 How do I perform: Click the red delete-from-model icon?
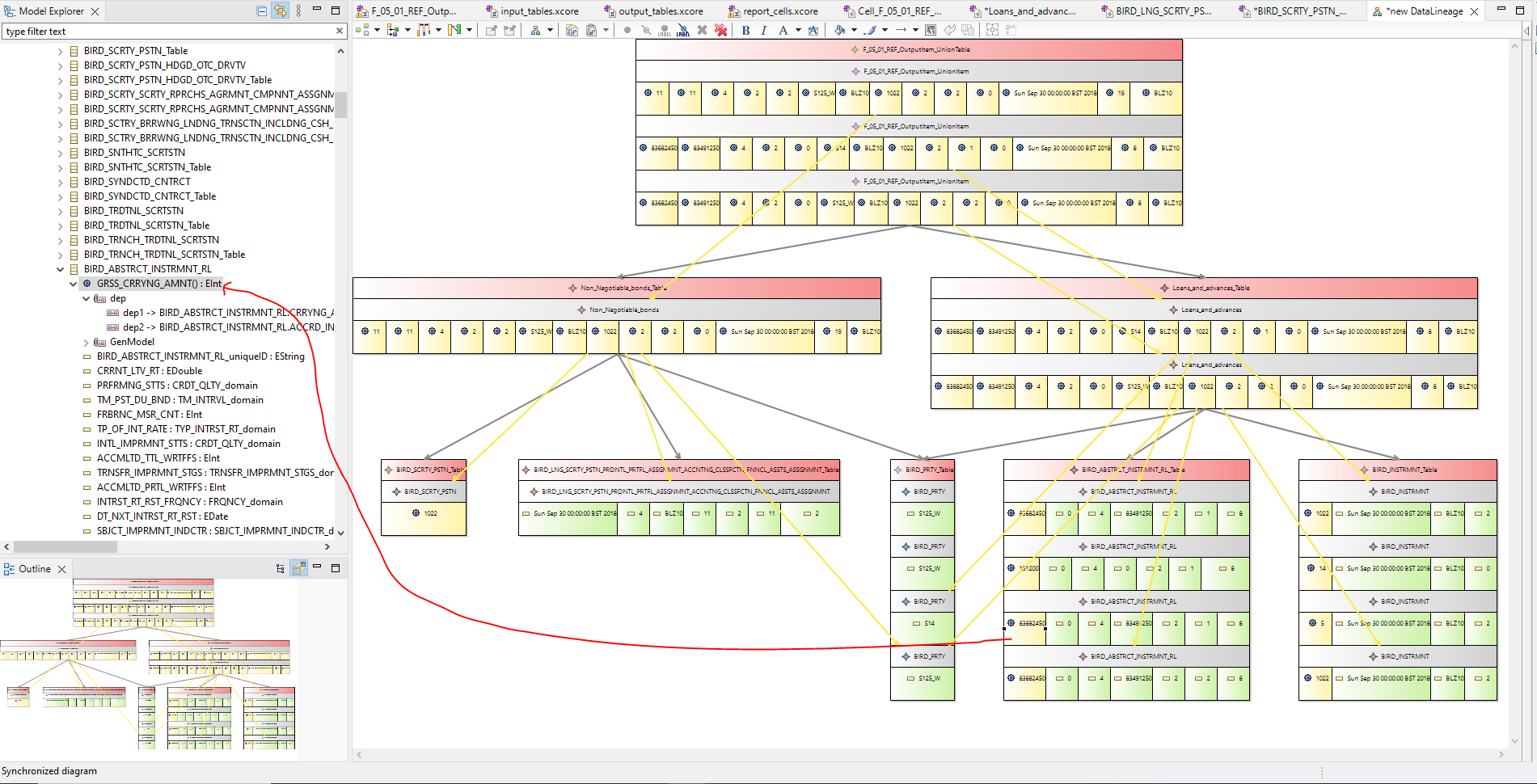tap(720, 30)
